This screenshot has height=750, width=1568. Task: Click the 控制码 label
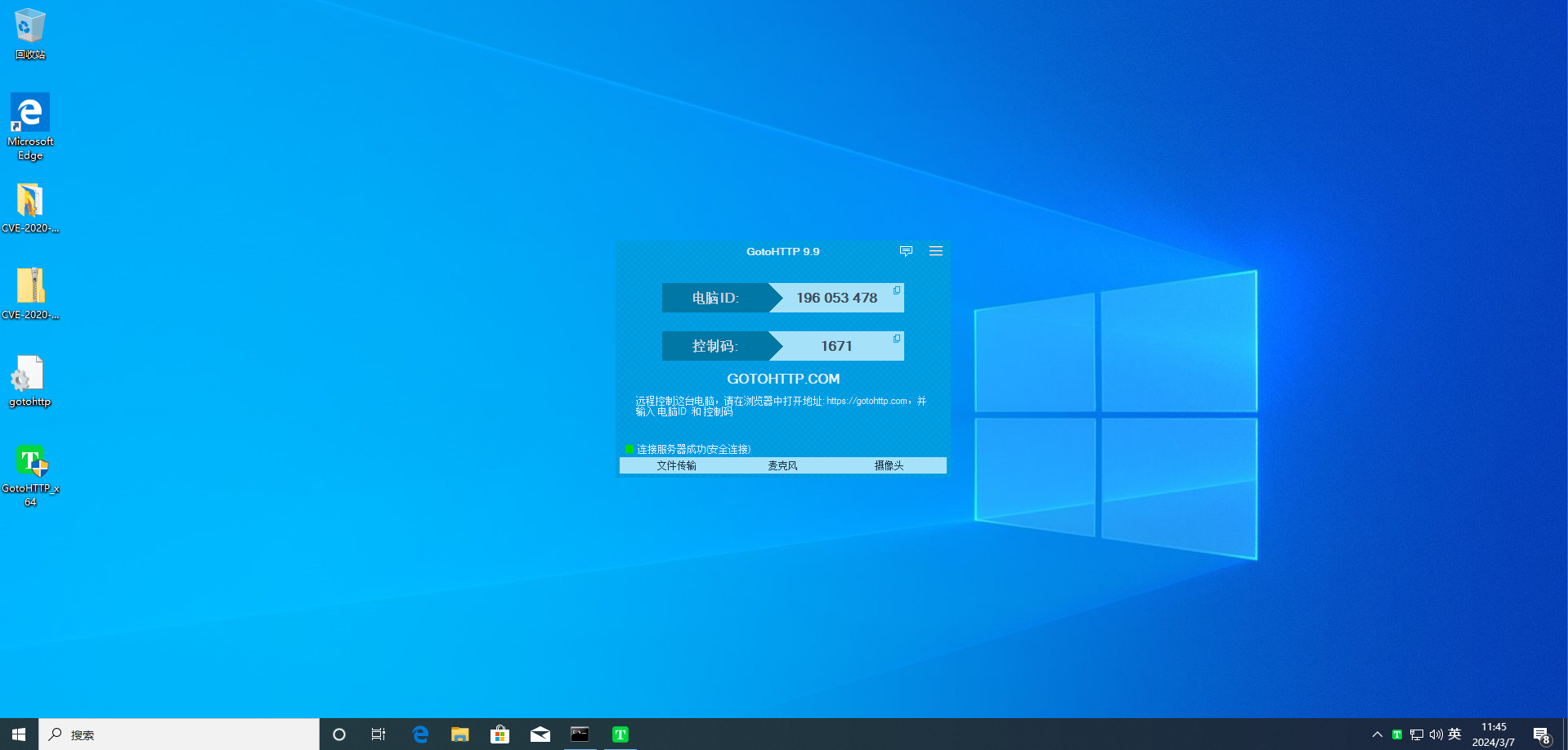[715, 346]
